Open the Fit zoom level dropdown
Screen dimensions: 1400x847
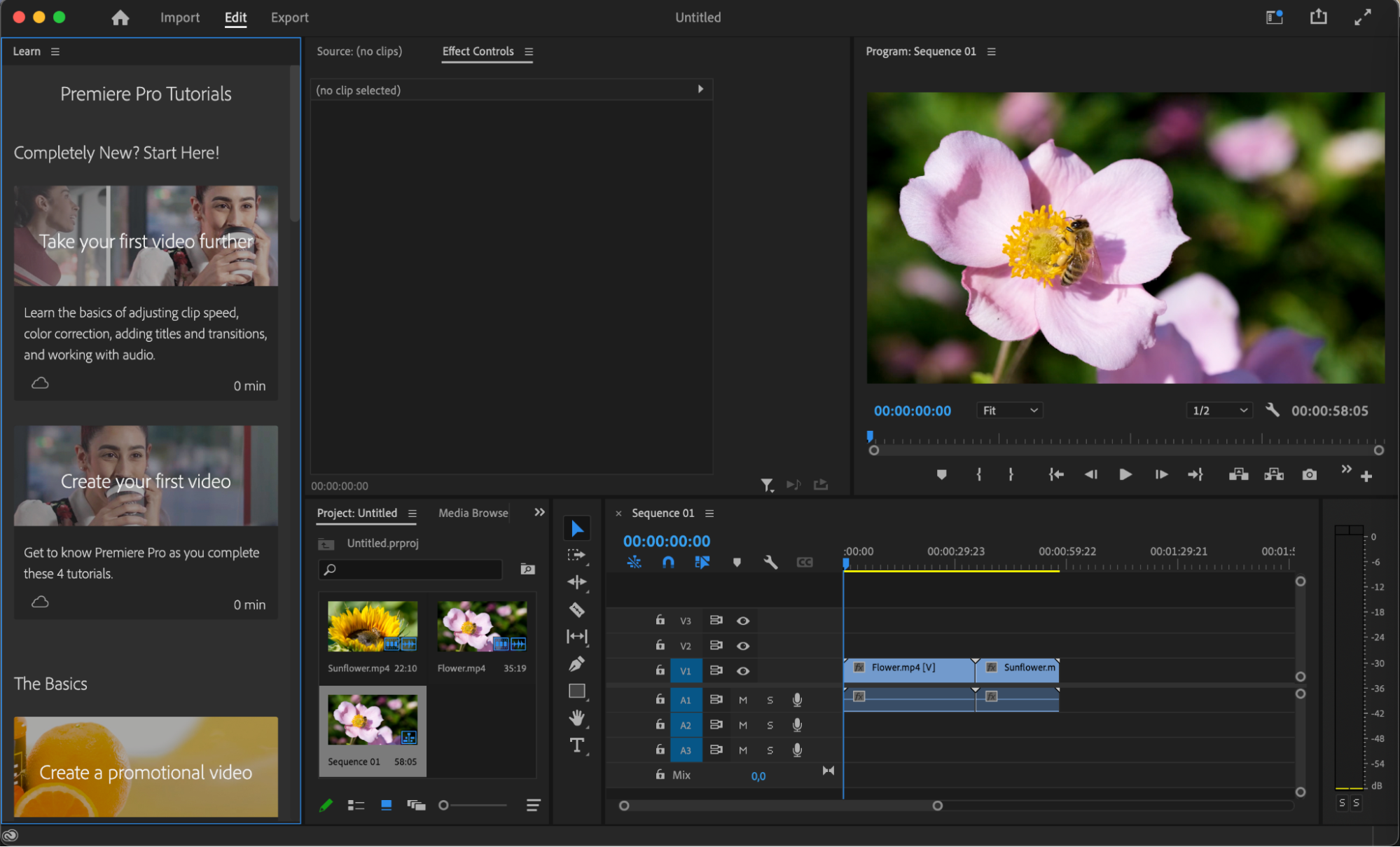tap(1009, 411)
